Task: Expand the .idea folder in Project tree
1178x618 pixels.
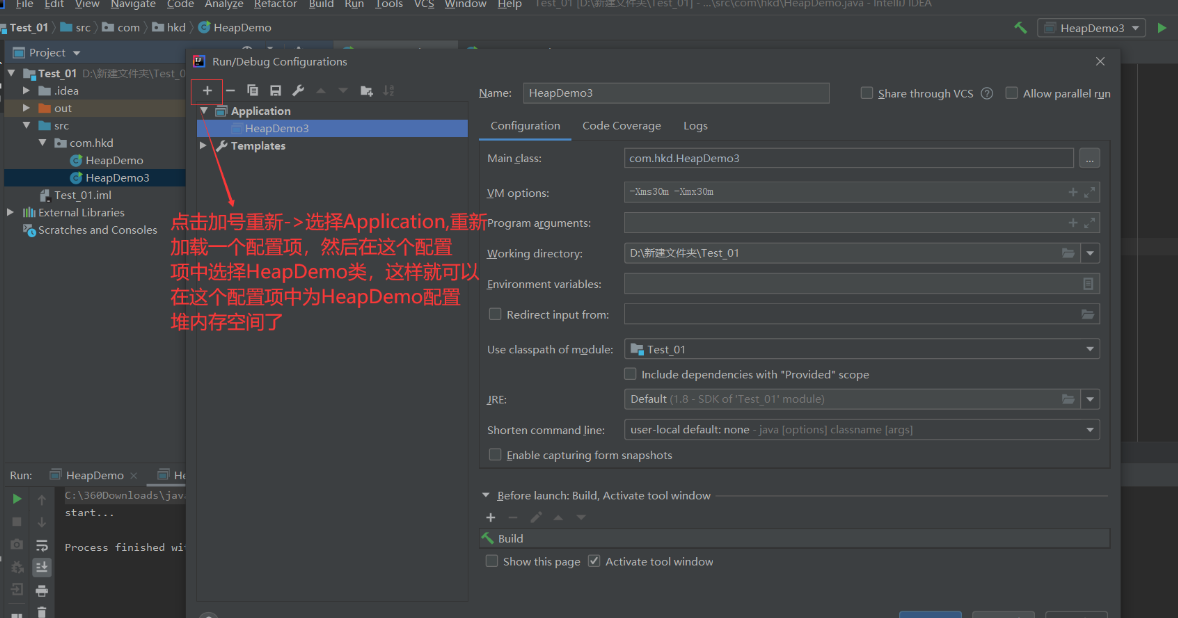Action: tap(26, 91)
